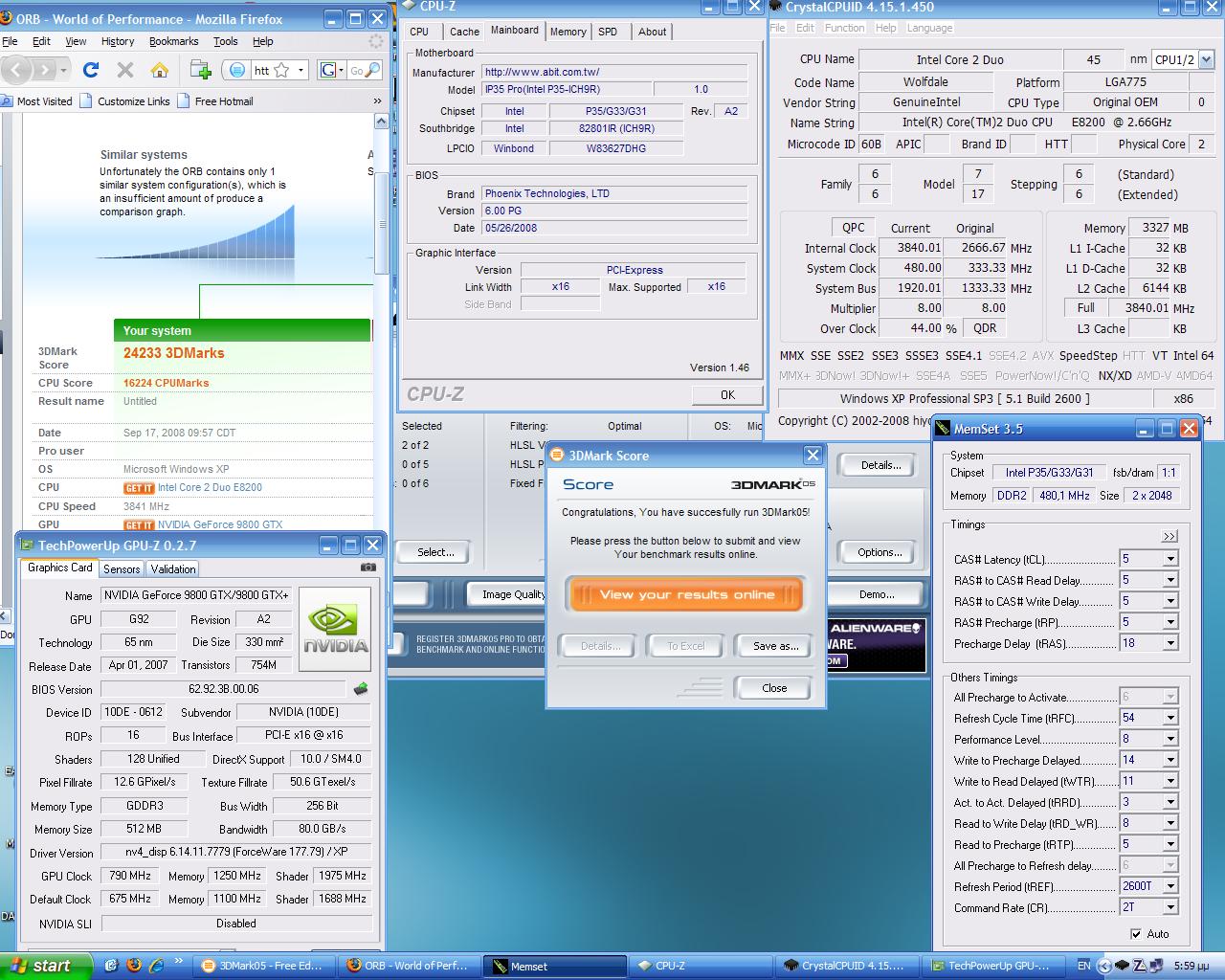1225x980 pixels.
Task: Click MemSet timings expand arrows button
Action: point(1169,536)
